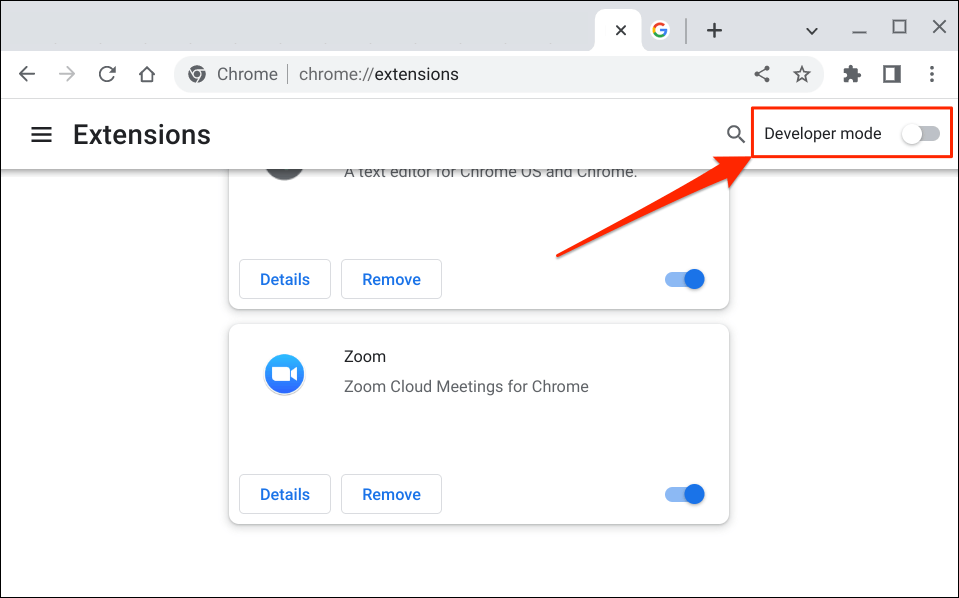959x598 pixels.
Task: Switch to the Google tab
Action: pyautogui.click(x=660, y=30)
